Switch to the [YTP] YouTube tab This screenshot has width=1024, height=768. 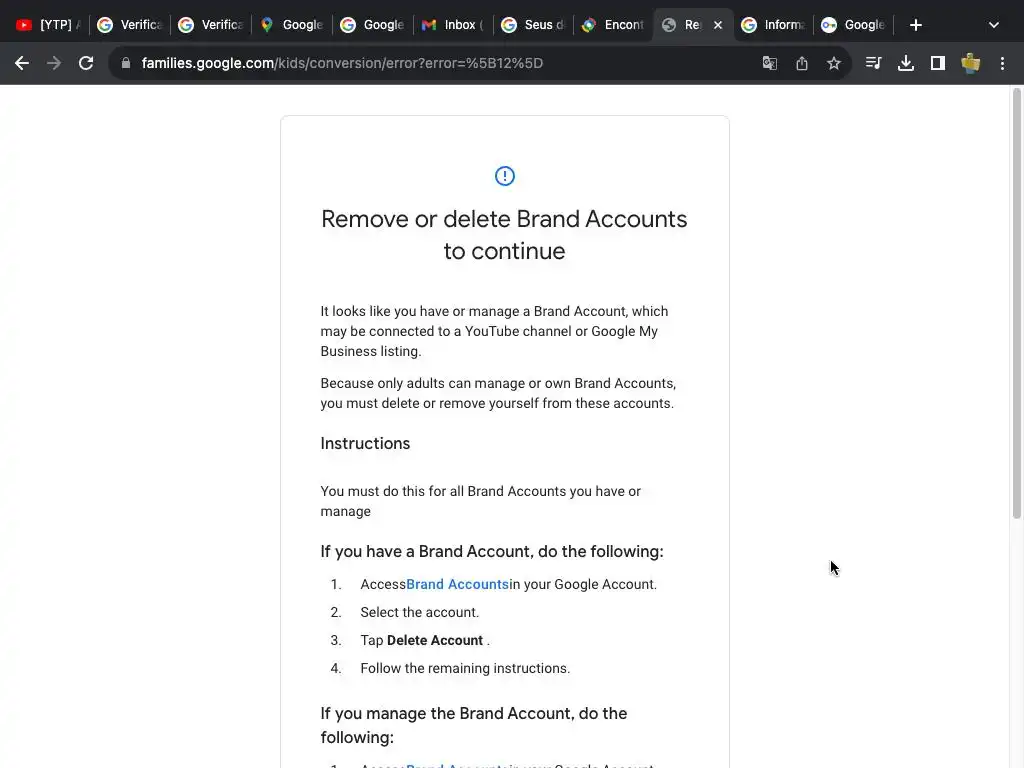point(47,25)
